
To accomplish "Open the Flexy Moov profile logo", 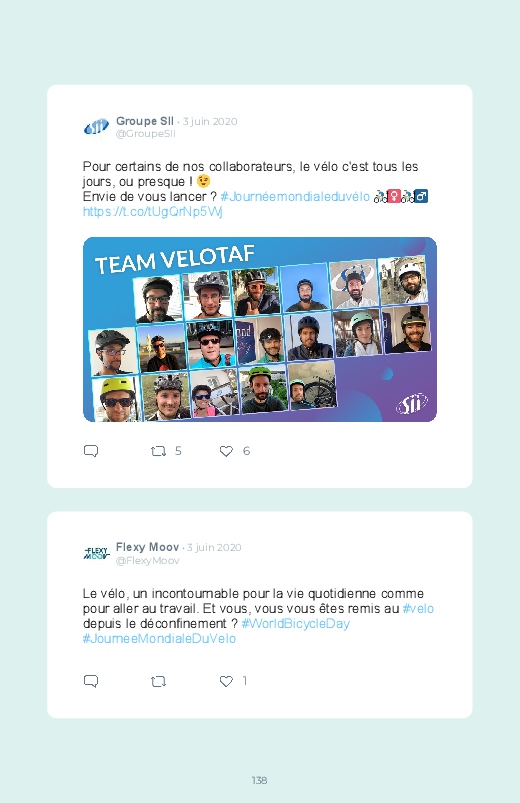I will (96, 553).
